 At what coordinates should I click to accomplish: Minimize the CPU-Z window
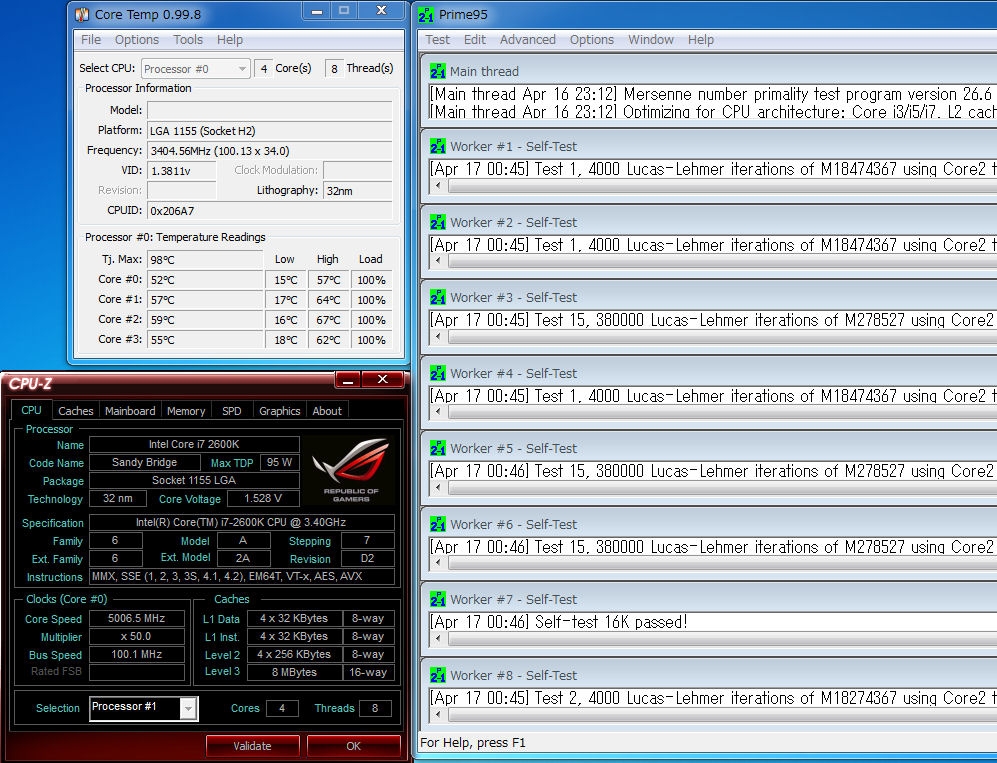pyautogui.click(x=348, y=380)
